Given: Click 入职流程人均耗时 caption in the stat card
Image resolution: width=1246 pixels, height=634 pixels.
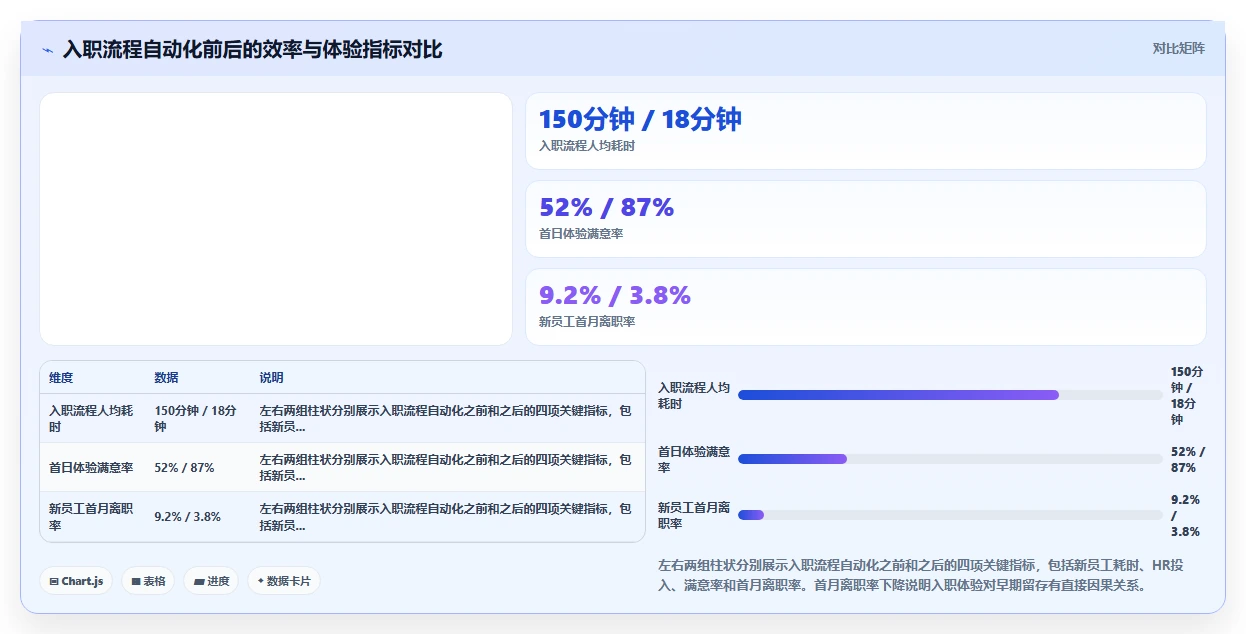Looking at the screenshot, I should pyautogui.click(x=587, y=146).
